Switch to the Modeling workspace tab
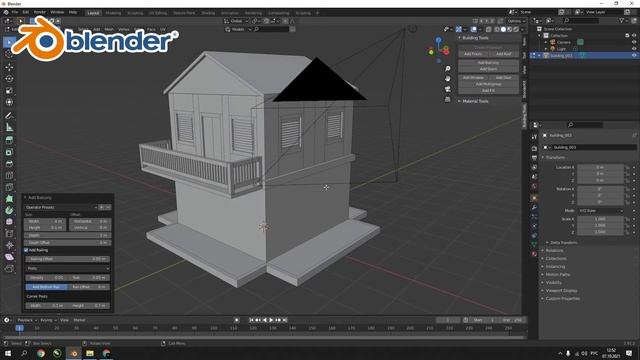640x360 pixels. [x=113, y=13]
